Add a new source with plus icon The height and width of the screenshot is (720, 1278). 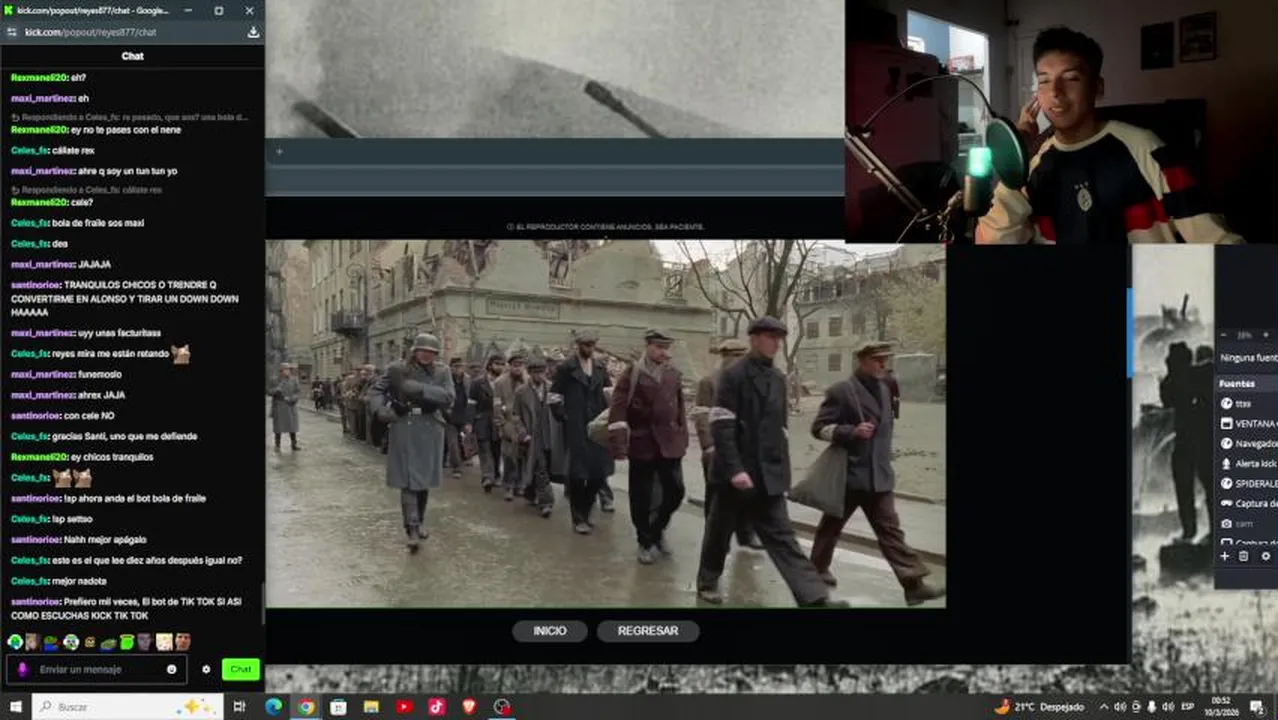(x=1224, y=556)
